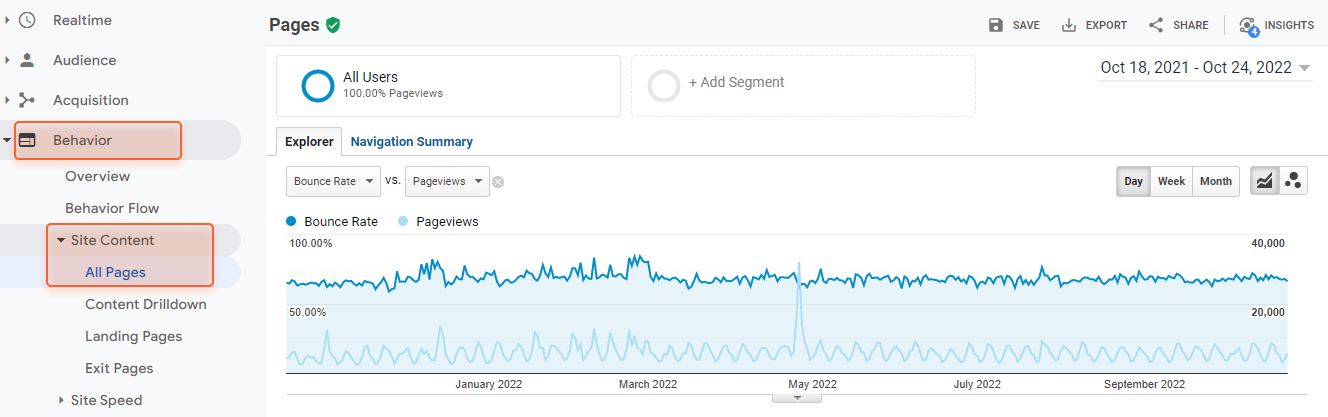Switch to line chart view icon
The height and width of the screenshot is (417, 1328).
click(1265, 181)
